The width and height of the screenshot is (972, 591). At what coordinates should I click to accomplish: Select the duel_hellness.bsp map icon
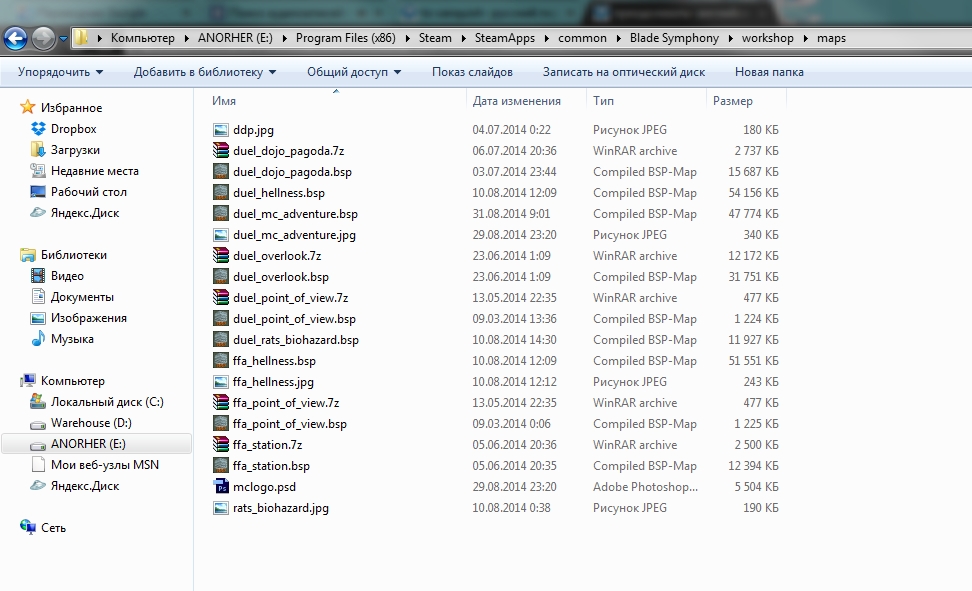click(221, 193)
